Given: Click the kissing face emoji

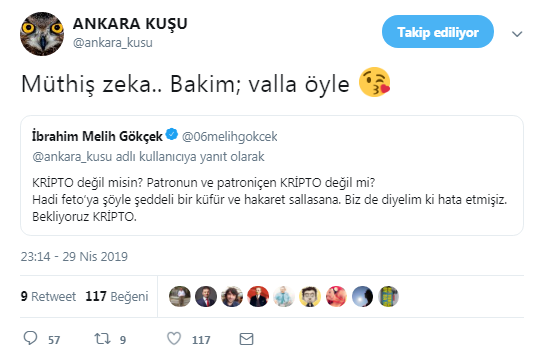Looking at the screenshot, I should 375,82.
